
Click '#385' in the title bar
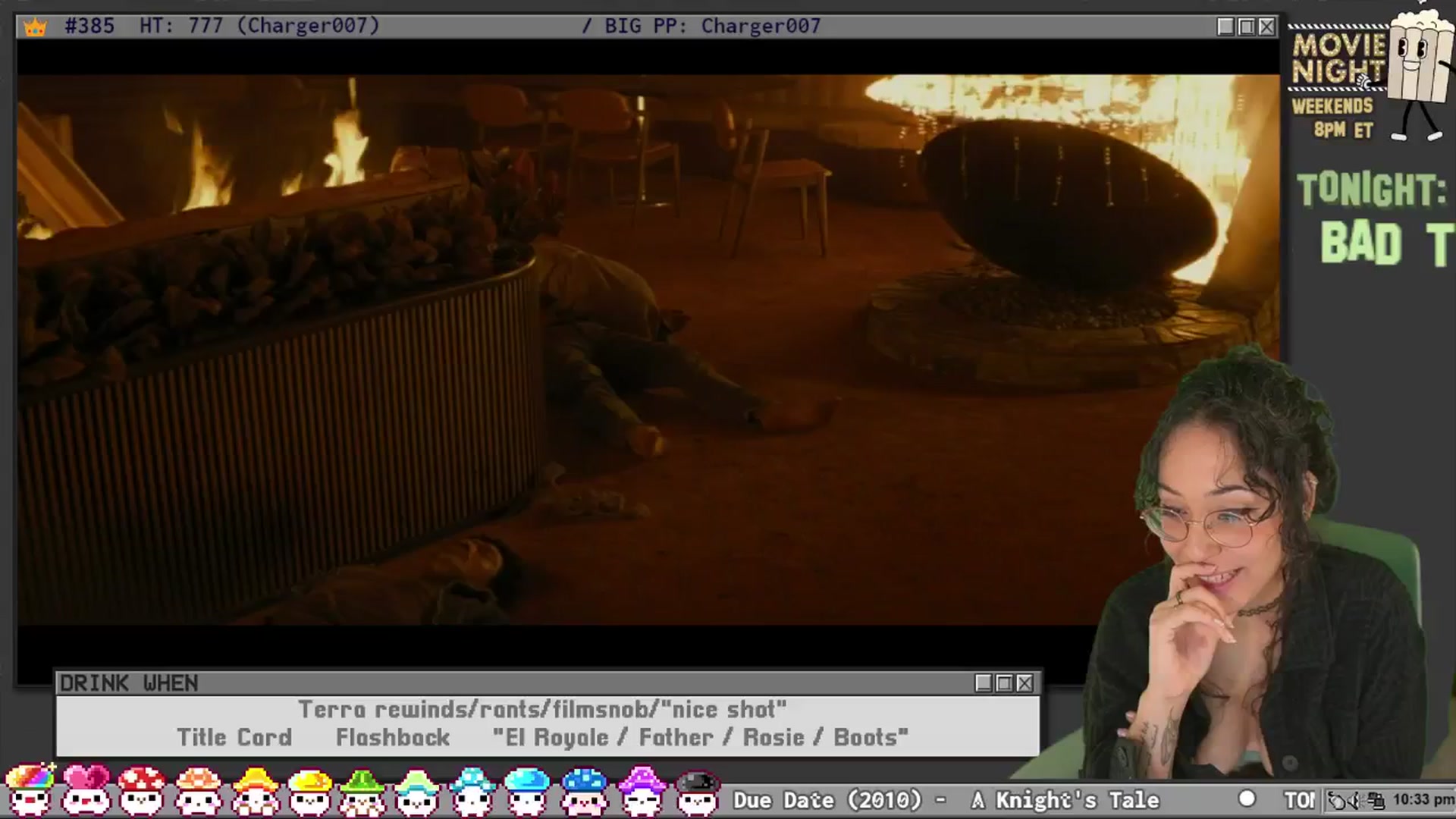[x=89, y=26]
